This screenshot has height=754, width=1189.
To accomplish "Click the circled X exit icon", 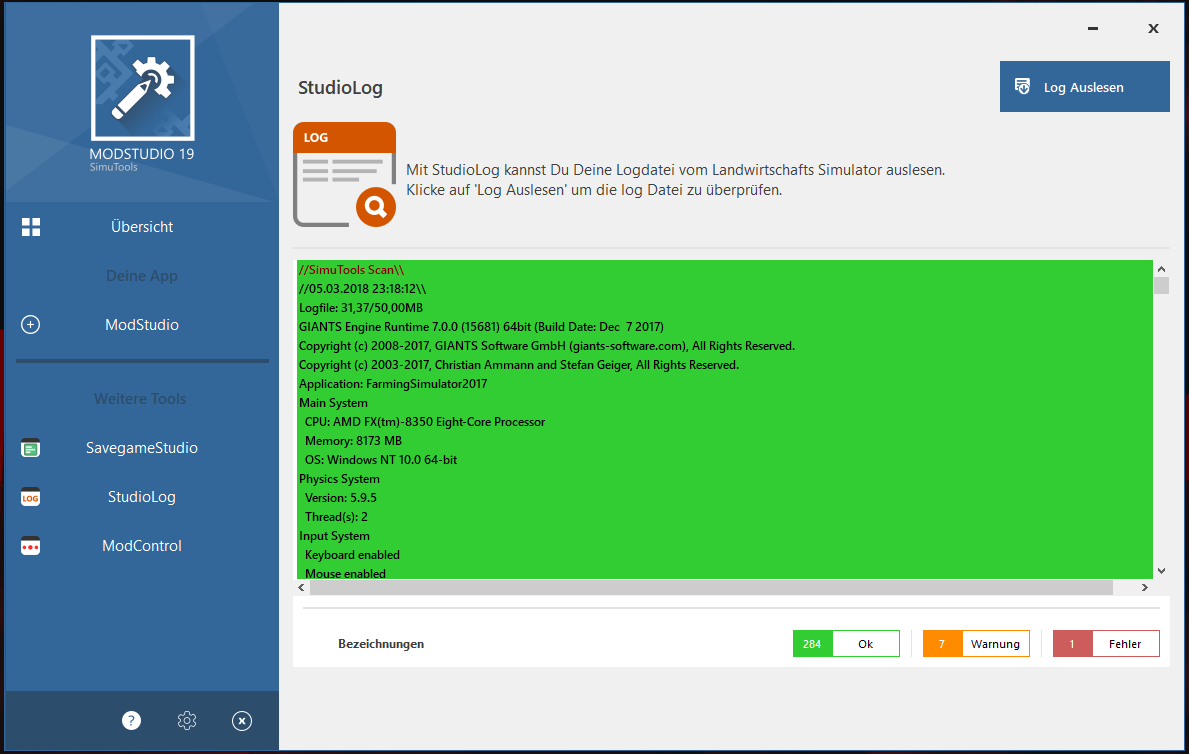I will click(x=242, y=720).
